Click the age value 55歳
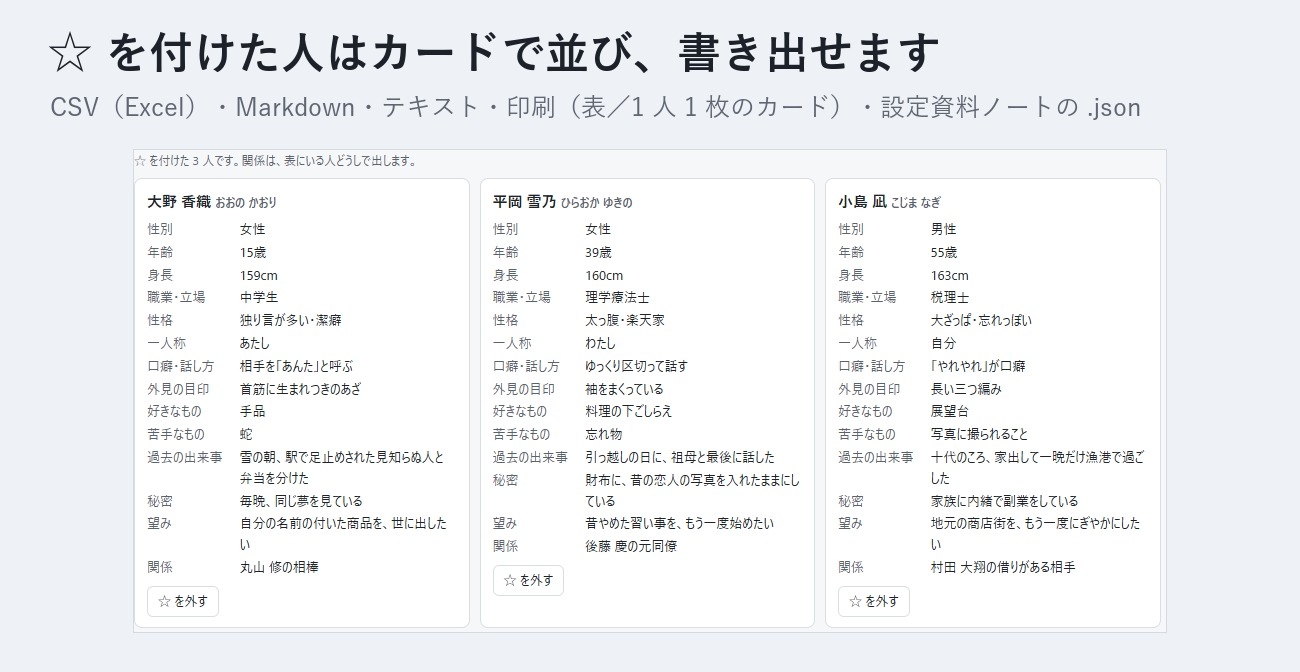 tap(944, 252)
